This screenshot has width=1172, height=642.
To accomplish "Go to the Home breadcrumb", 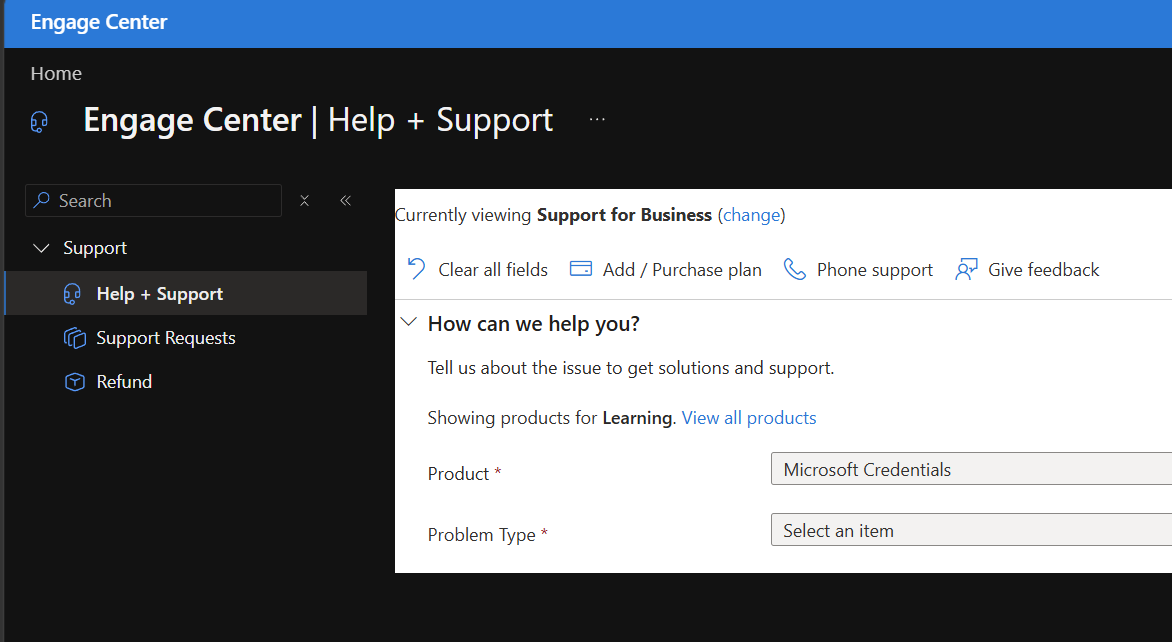I will click(56, 73).
